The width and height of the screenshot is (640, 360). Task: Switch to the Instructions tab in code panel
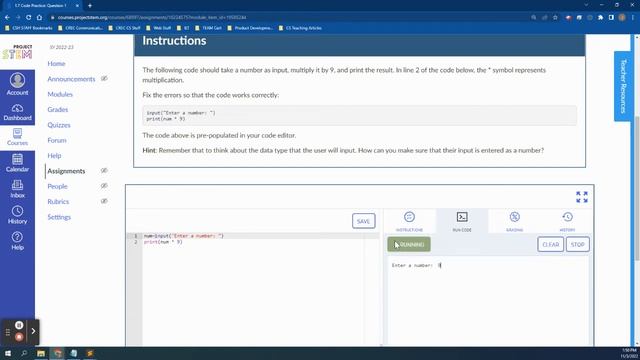click(409, 221)
